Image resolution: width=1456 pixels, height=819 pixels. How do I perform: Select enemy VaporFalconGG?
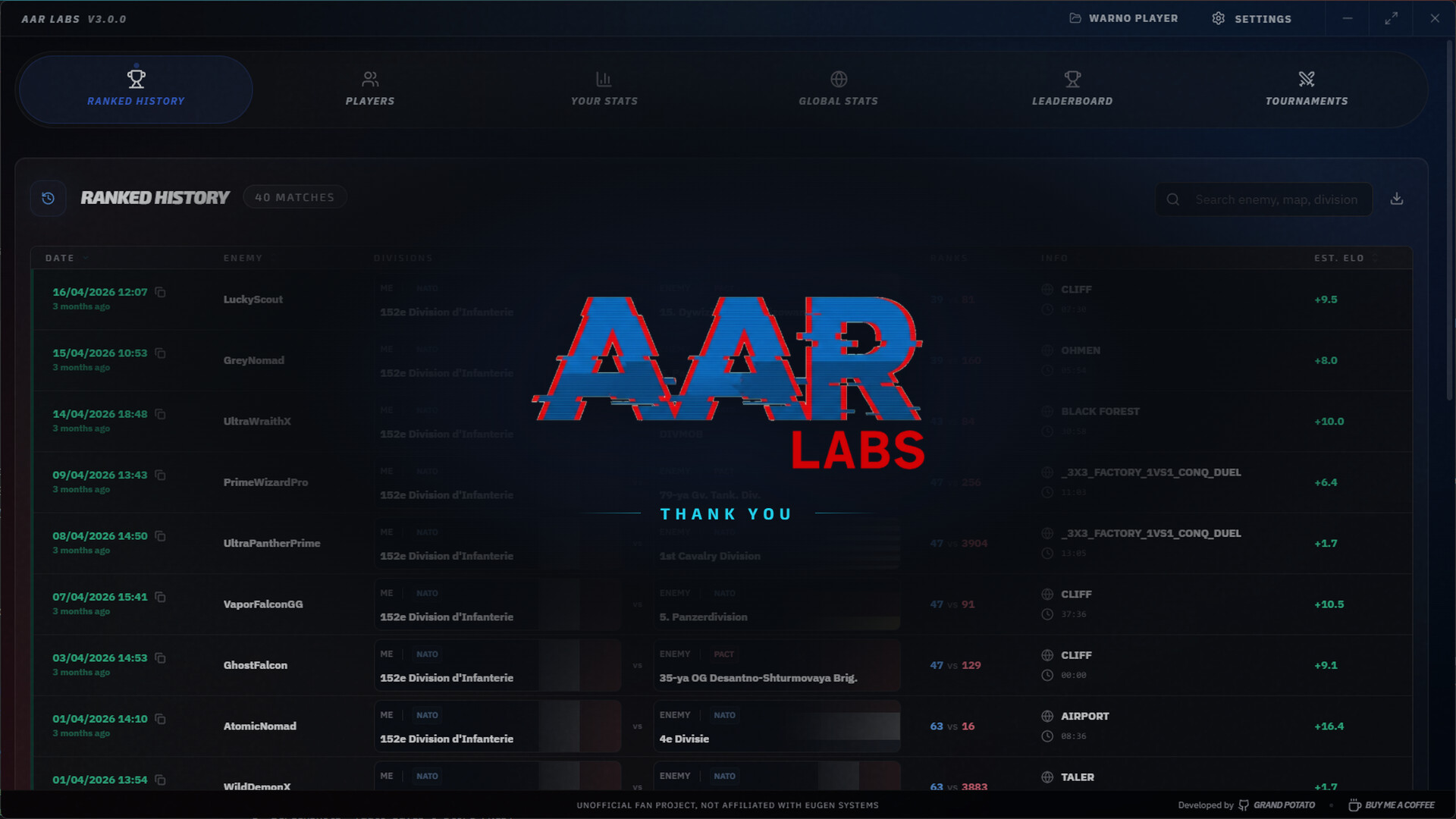coord(262,604)
